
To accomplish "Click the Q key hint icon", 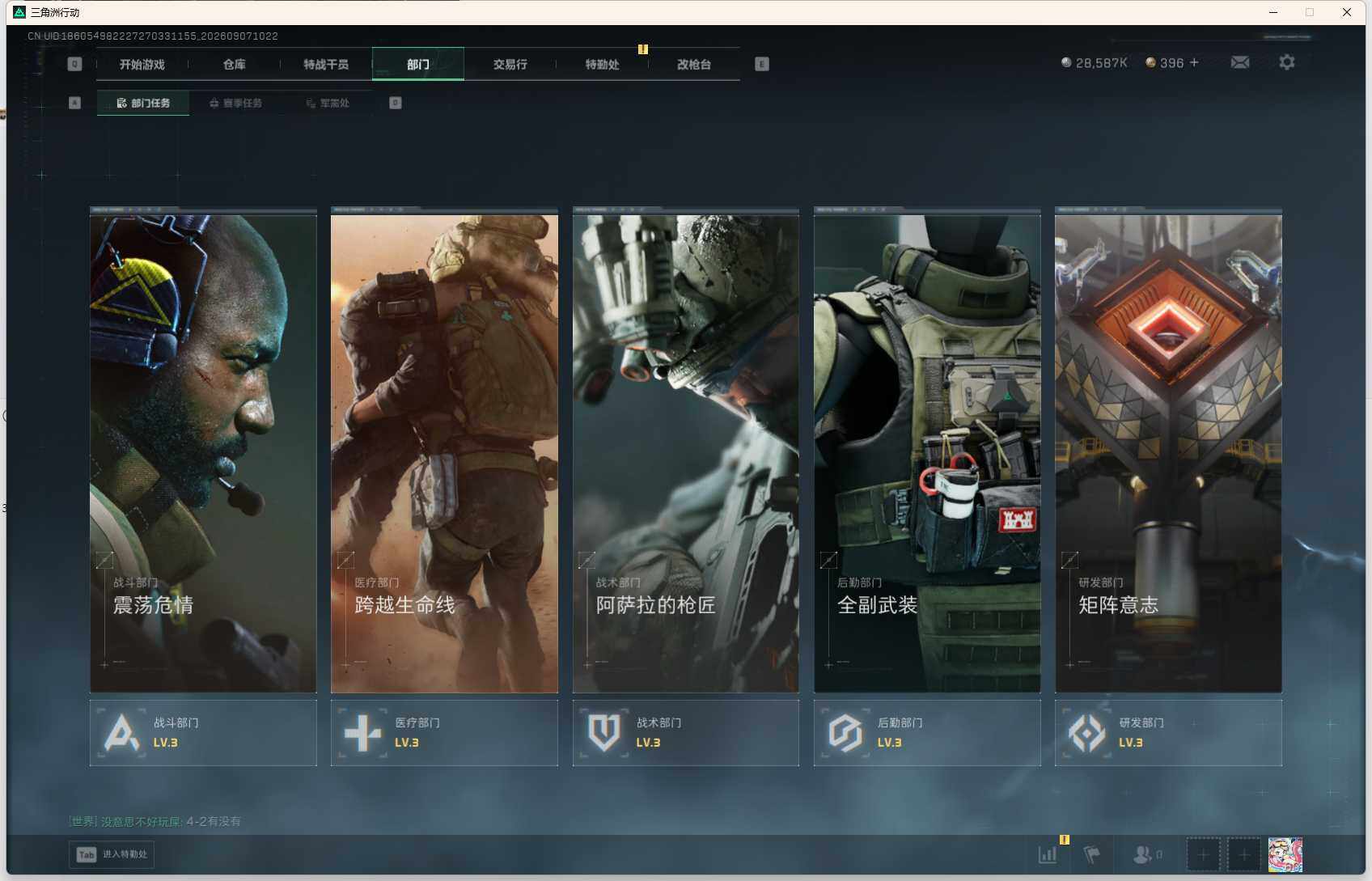I will [74, 64].
